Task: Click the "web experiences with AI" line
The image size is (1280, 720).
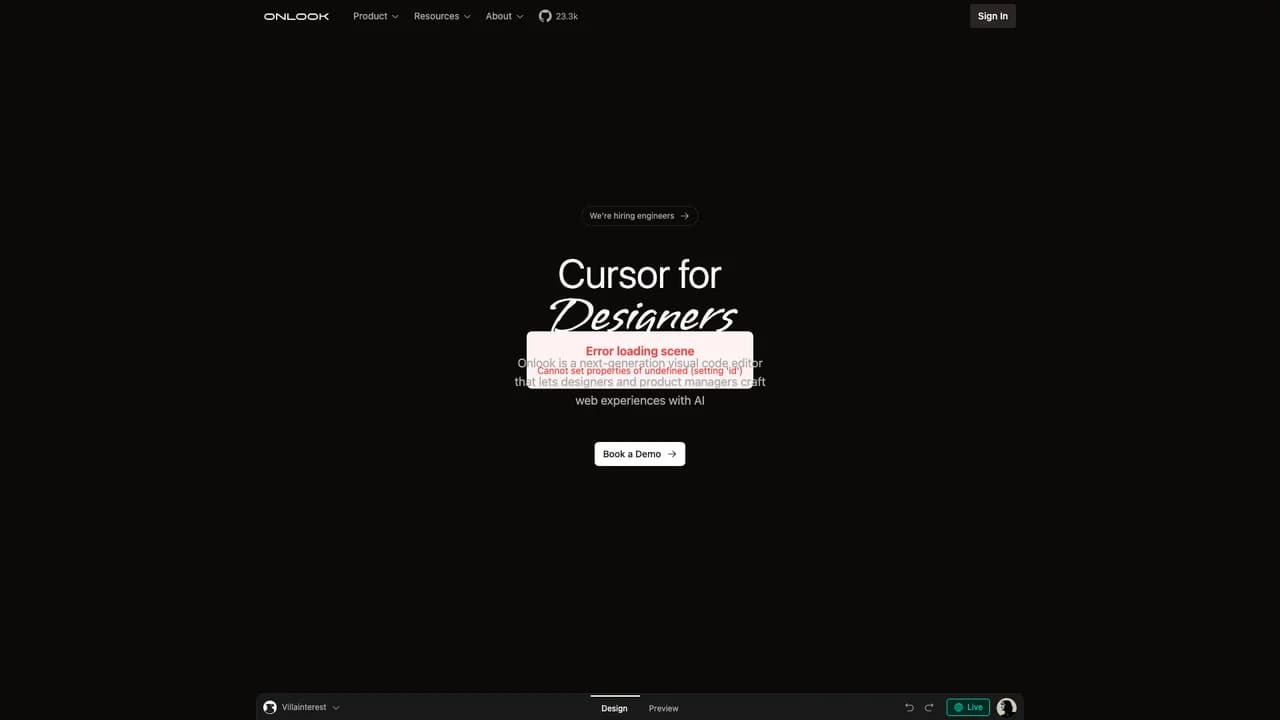Action: coord(640,400)
